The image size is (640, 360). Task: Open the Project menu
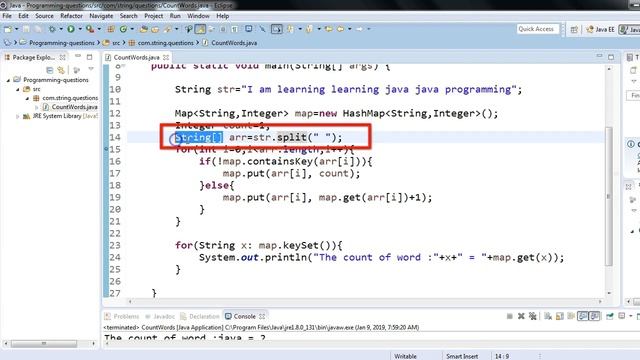click(153, 16)
